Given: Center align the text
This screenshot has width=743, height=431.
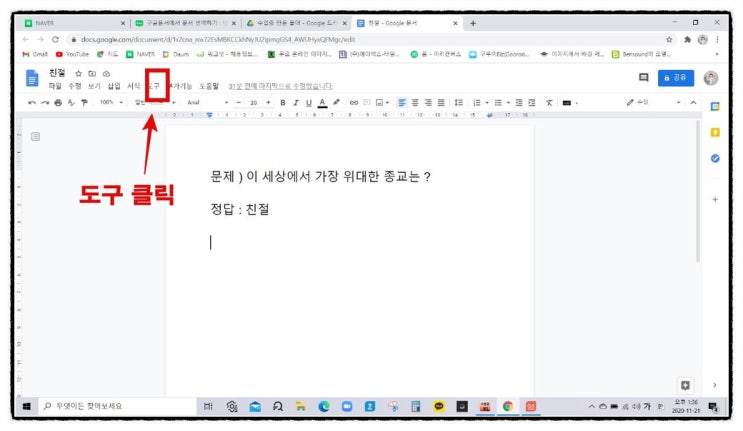Looking at the screenshot, I should pos(415,102).
